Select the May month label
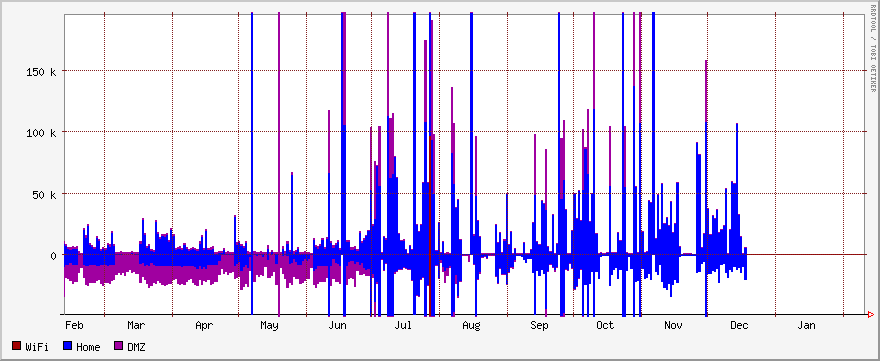The width and height of the screenshot is (880, 361). pyautogui.click(x=270, y=325)
